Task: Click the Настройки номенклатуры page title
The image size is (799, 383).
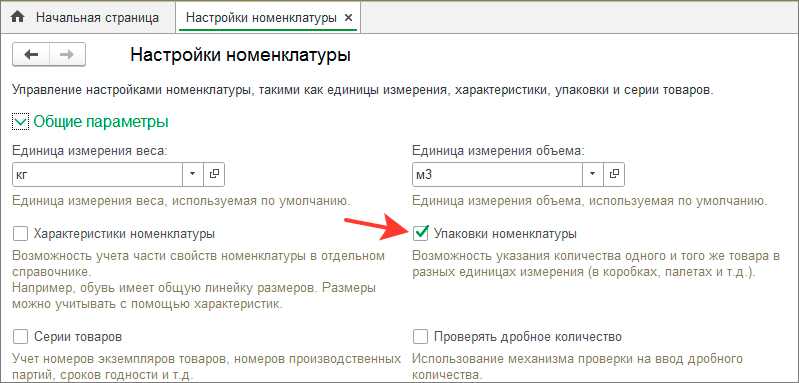Action: [241, 55]
